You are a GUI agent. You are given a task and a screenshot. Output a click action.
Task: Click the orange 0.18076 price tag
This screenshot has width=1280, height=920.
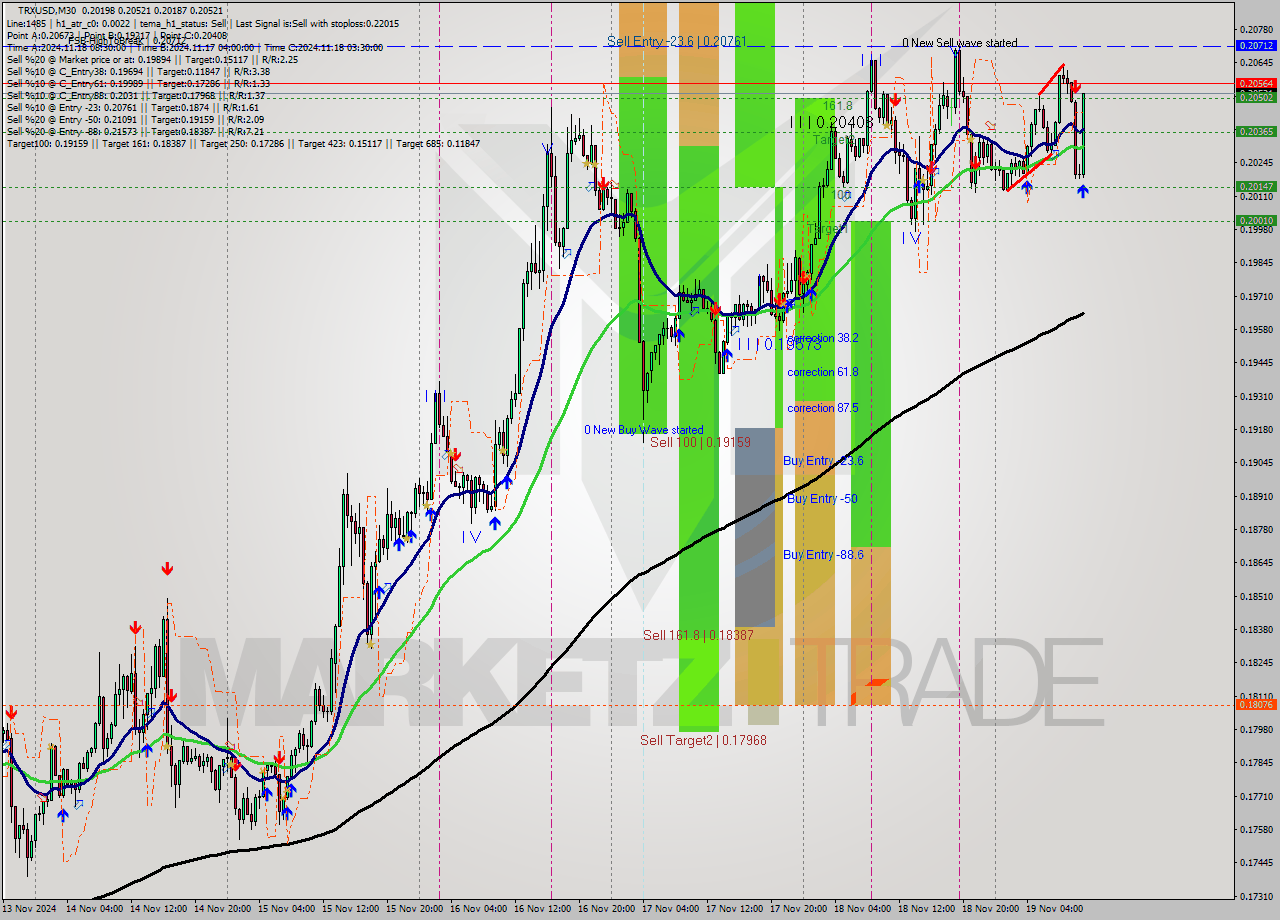point(1256,705)
